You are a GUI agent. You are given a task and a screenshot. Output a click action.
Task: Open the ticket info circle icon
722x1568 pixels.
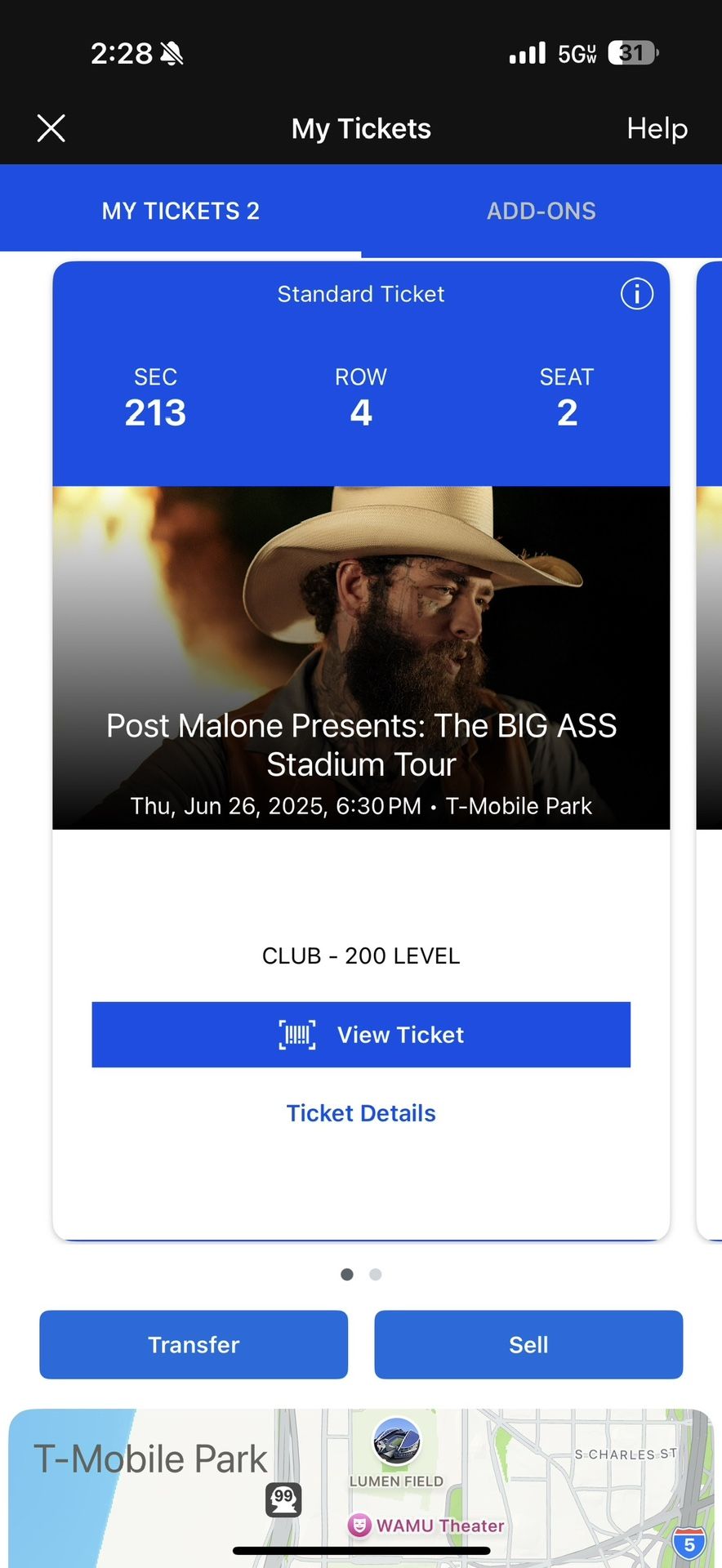[636, 294]
